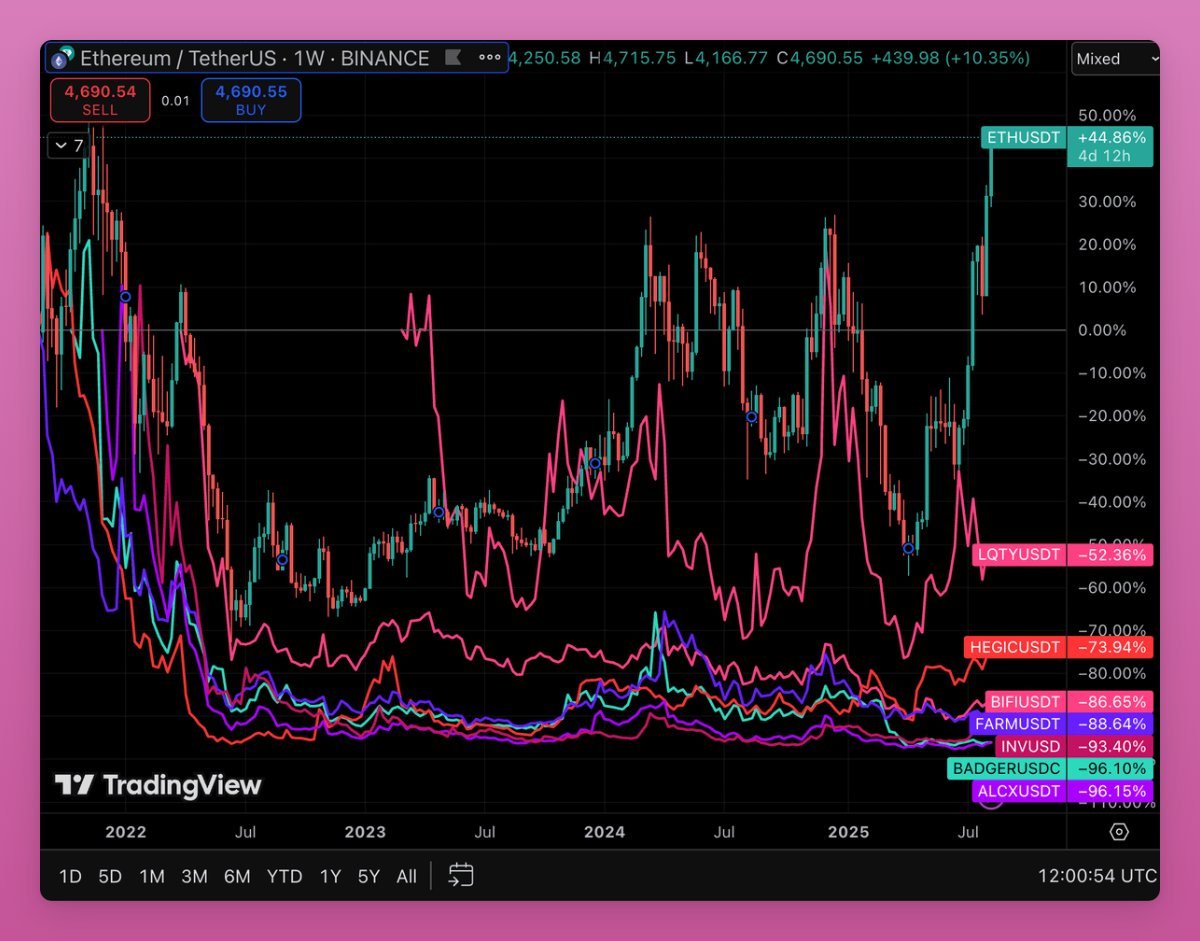This screenshot has width=1200, height=941.
Task: Click the event marker circle near mid-2025 low
Action: tap(908, 548)
